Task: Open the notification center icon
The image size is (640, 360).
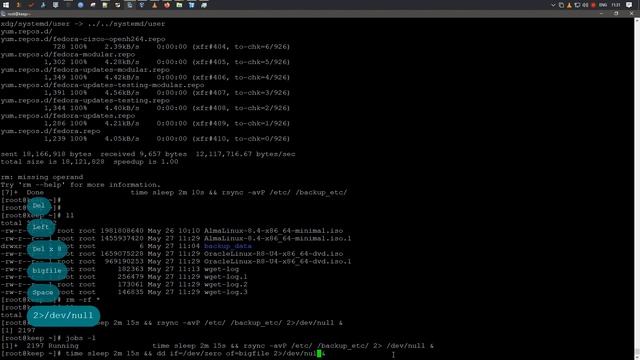Action: (629, 5)
